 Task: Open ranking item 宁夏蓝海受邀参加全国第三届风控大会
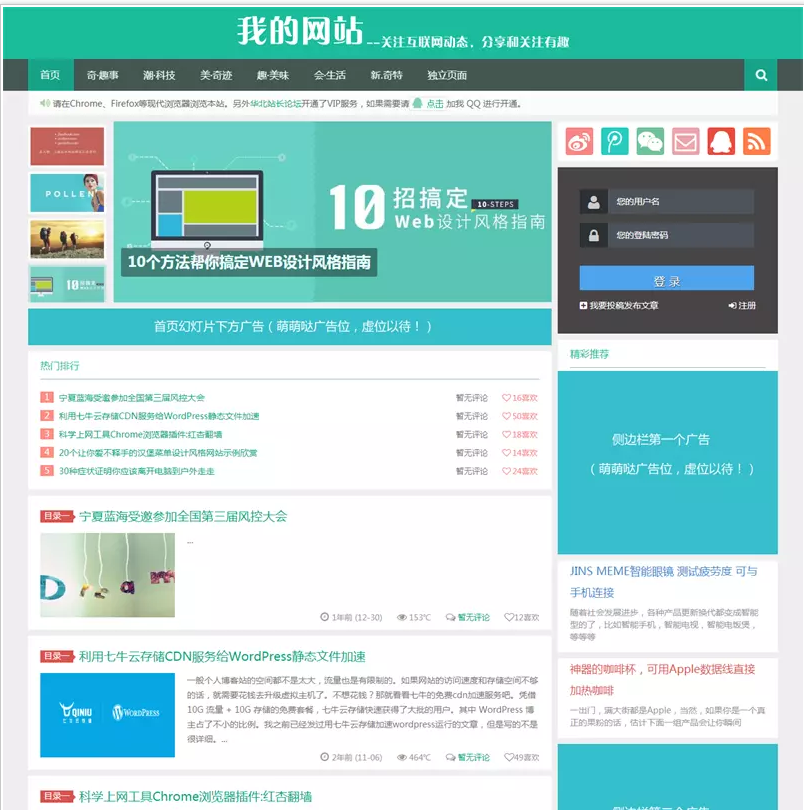tap(131, 398)
